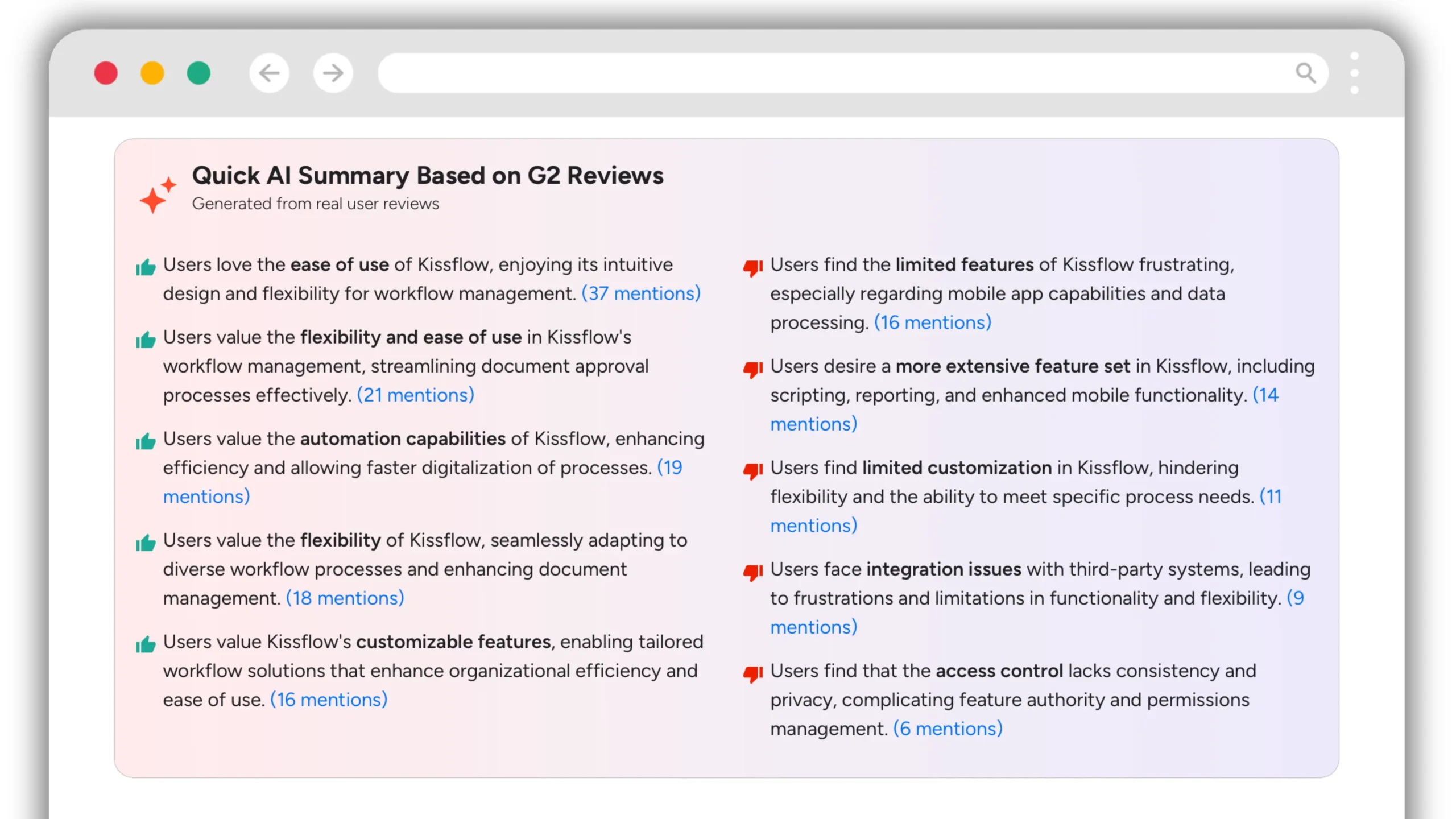Click thumbs-down icon beside limited features
This screenshot has height=819, width=1456.
coord(753,268)
